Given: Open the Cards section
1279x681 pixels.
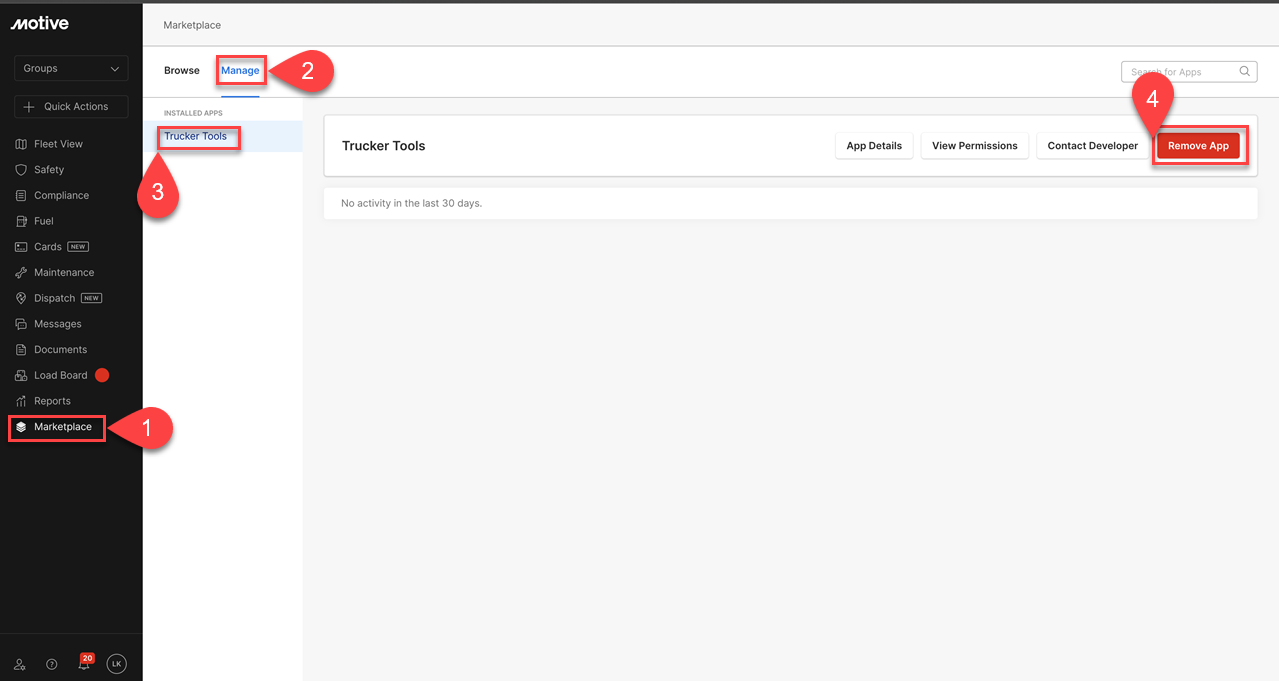Looking at the screenshot, I should click(x=48, y=247).
